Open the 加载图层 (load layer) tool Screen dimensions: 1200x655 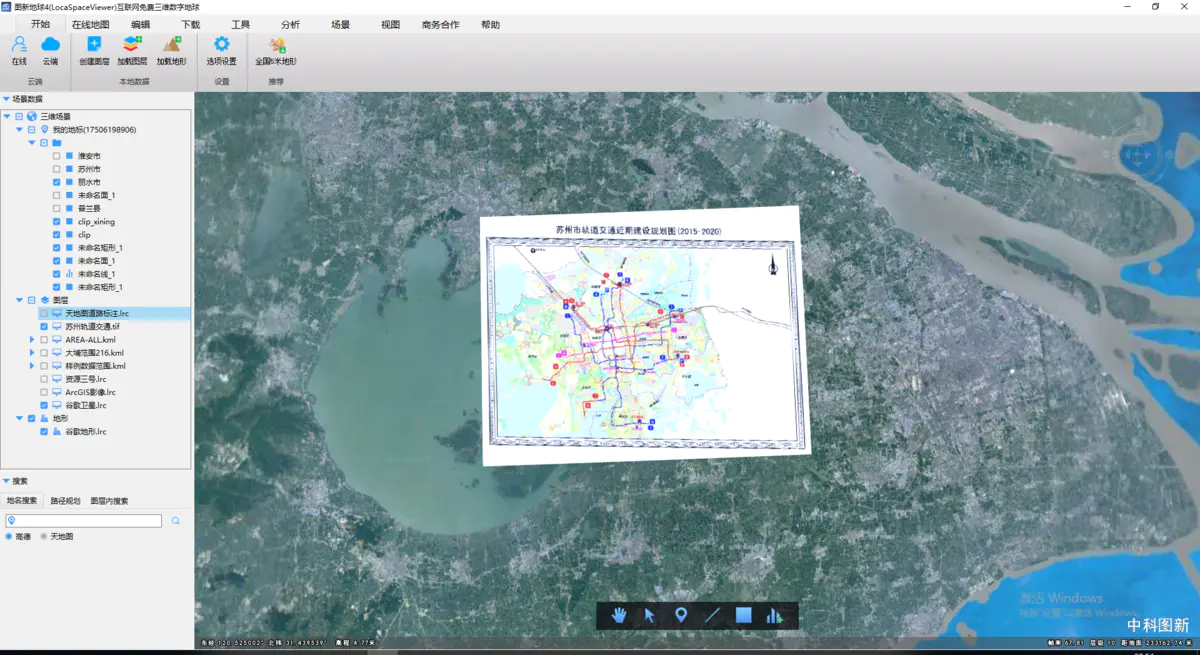132,45
